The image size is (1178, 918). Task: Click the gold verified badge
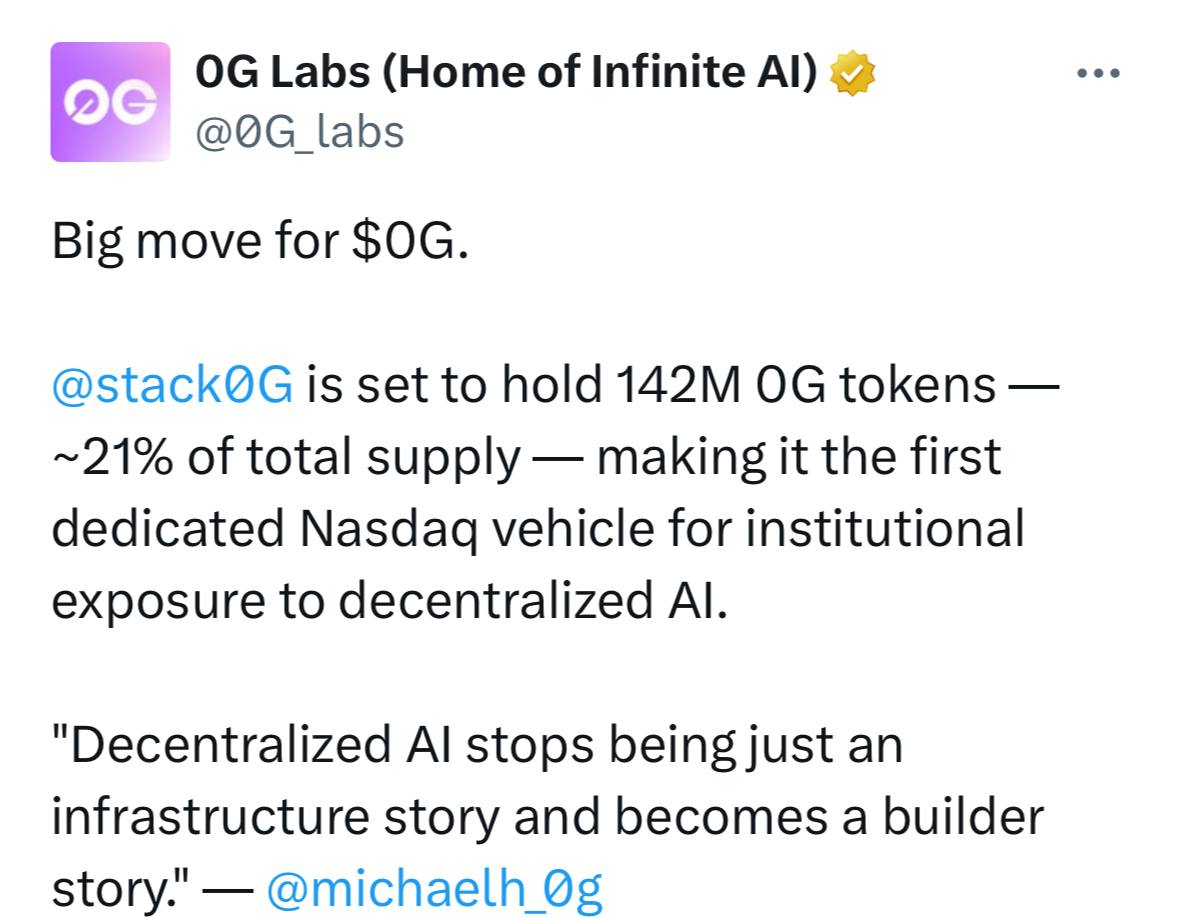click(851, 73)
